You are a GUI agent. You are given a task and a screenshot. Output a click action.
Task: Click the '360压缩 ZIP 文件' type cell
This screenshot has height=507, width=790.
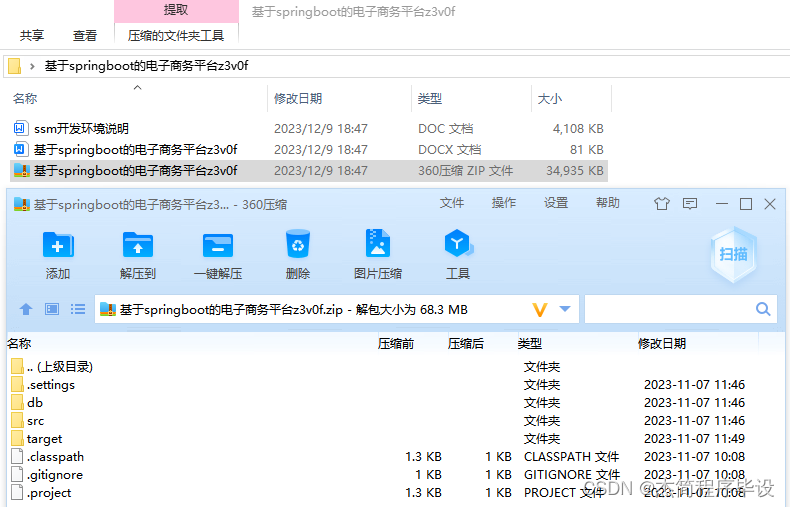click(466, 171)
